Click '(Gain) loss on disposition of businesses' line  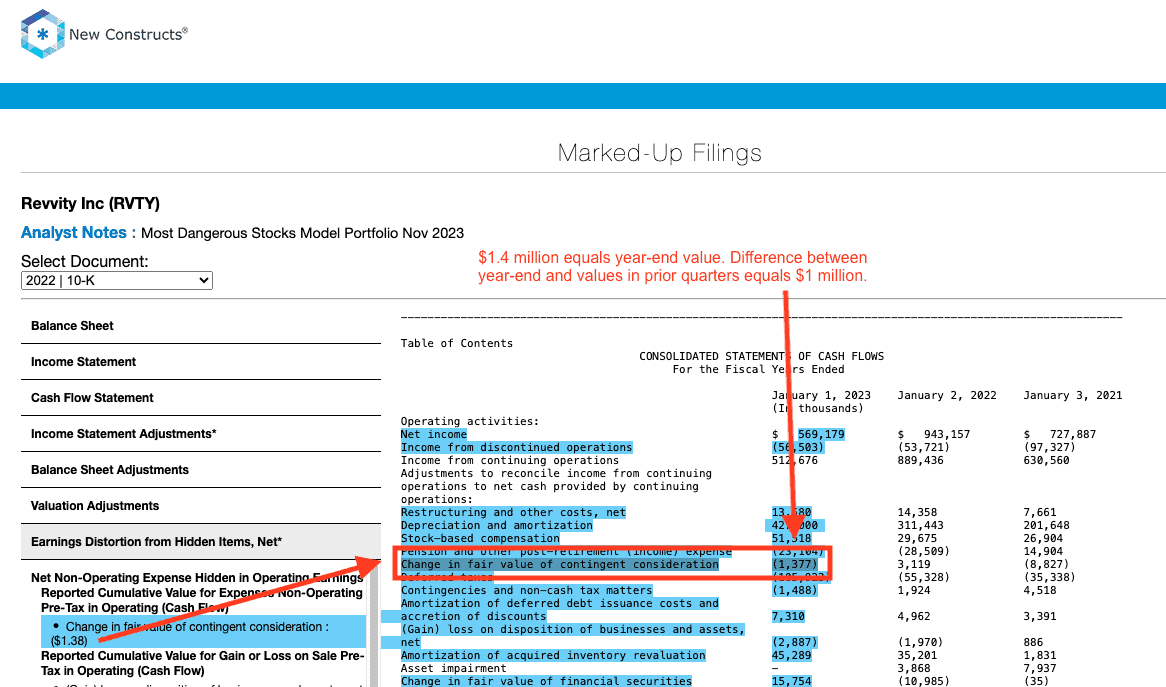pos(573,636)
